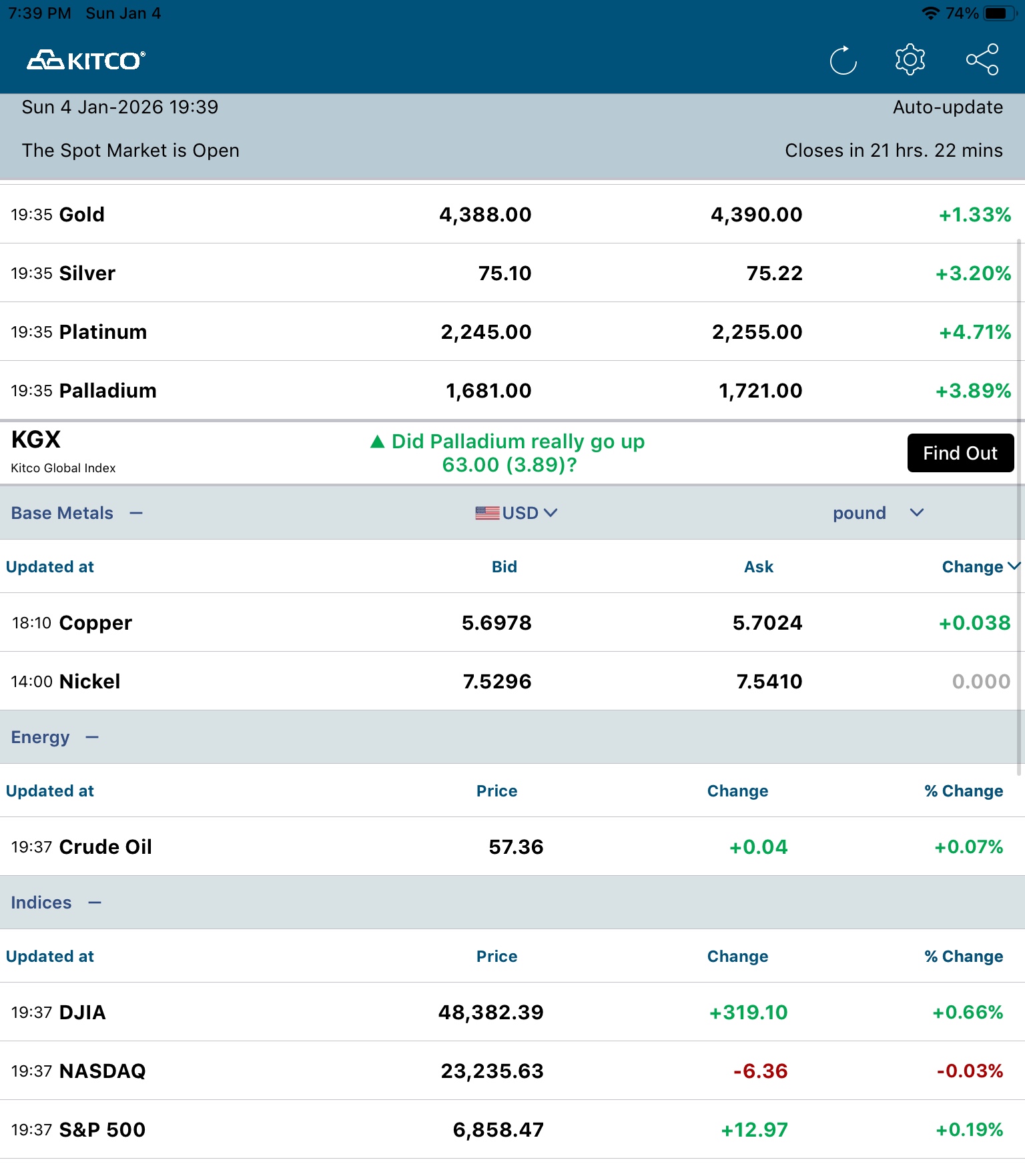Tap Gold ask price 4,390.00
The width and height of the screenshot is (1025, 1176).
point(756,215)
